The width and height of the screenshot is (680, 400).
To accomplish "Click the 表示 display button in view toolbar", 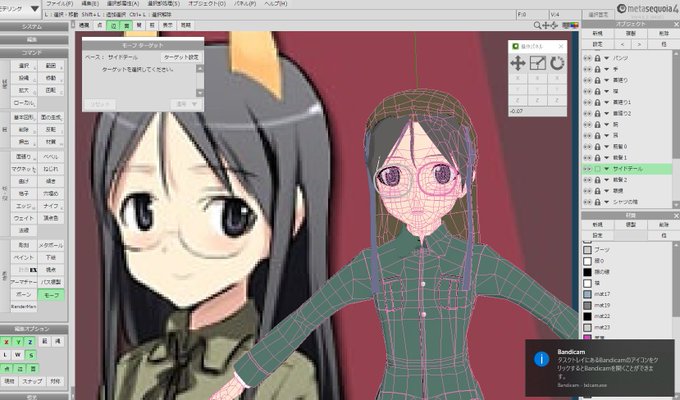I will pyautogui.click(x=167, y=26).
